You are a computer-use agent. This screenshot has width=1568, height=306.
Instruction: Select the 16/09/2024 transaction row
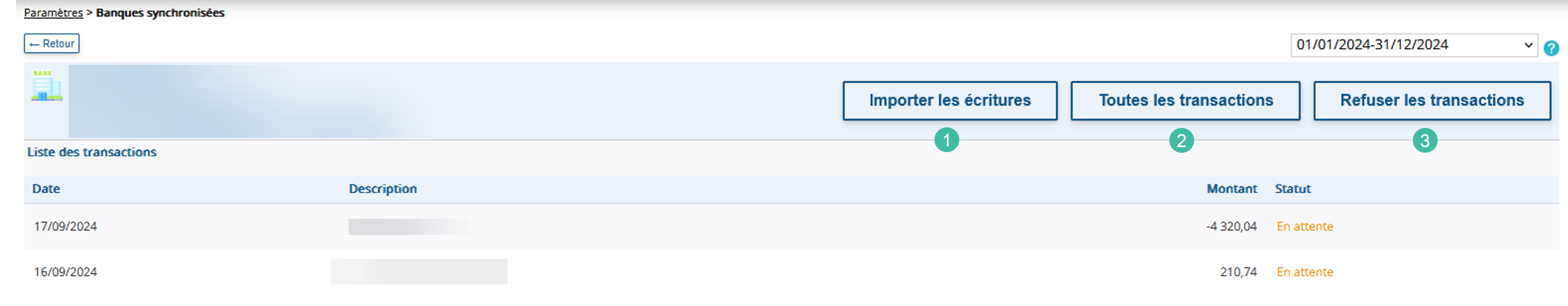(791, 272)
